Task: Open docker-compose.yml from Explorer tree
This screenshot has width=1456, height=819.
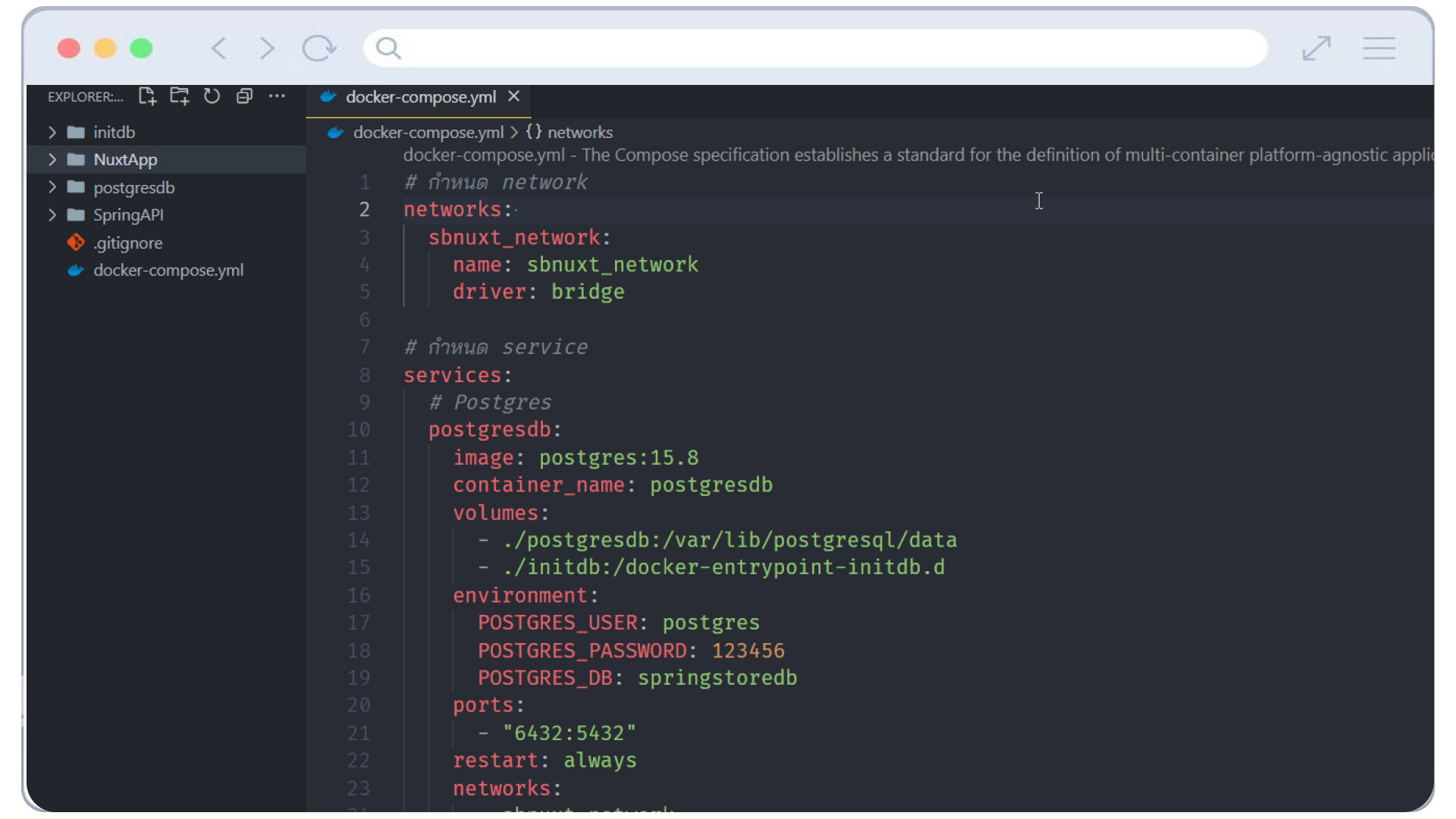Action: (168, 270)
